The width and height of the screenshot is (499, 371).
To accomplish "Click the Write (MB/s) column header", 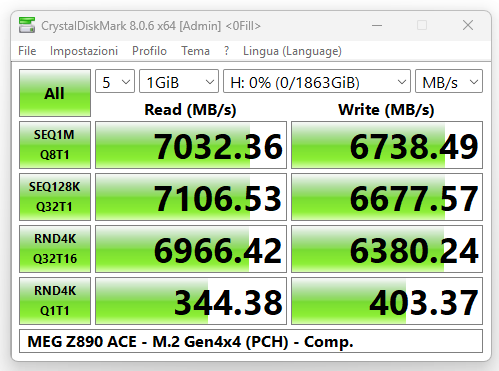I will pos(386,110).
